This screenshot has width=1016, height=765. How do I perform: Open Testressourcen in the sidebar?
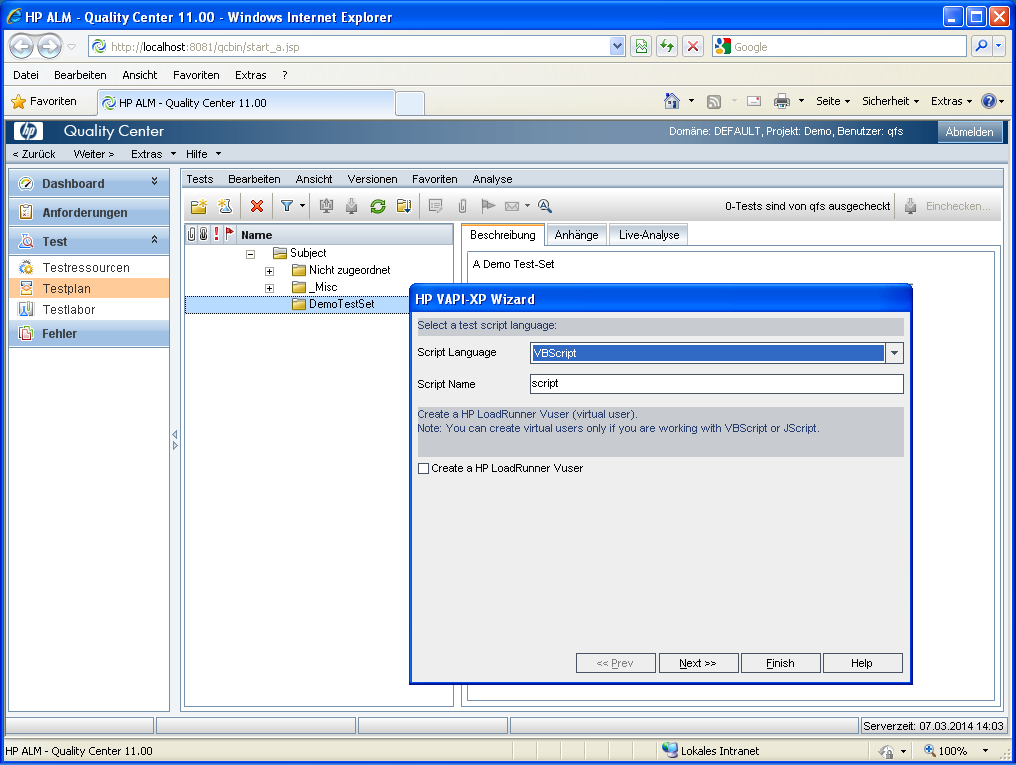[x=86, y=268]
